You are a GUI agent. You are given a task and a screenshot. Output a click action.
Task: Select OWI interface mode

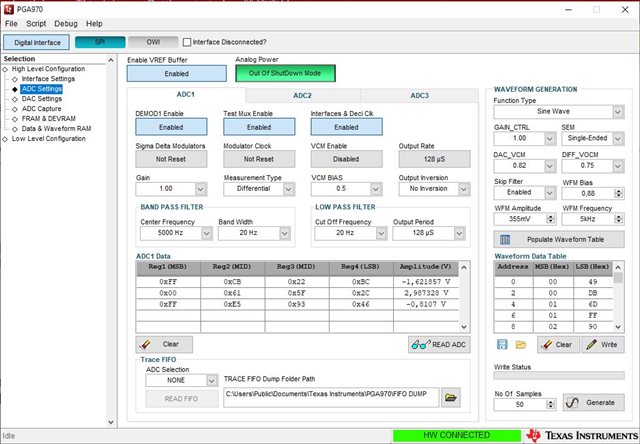pyautogui.click(x=153, y=42)
